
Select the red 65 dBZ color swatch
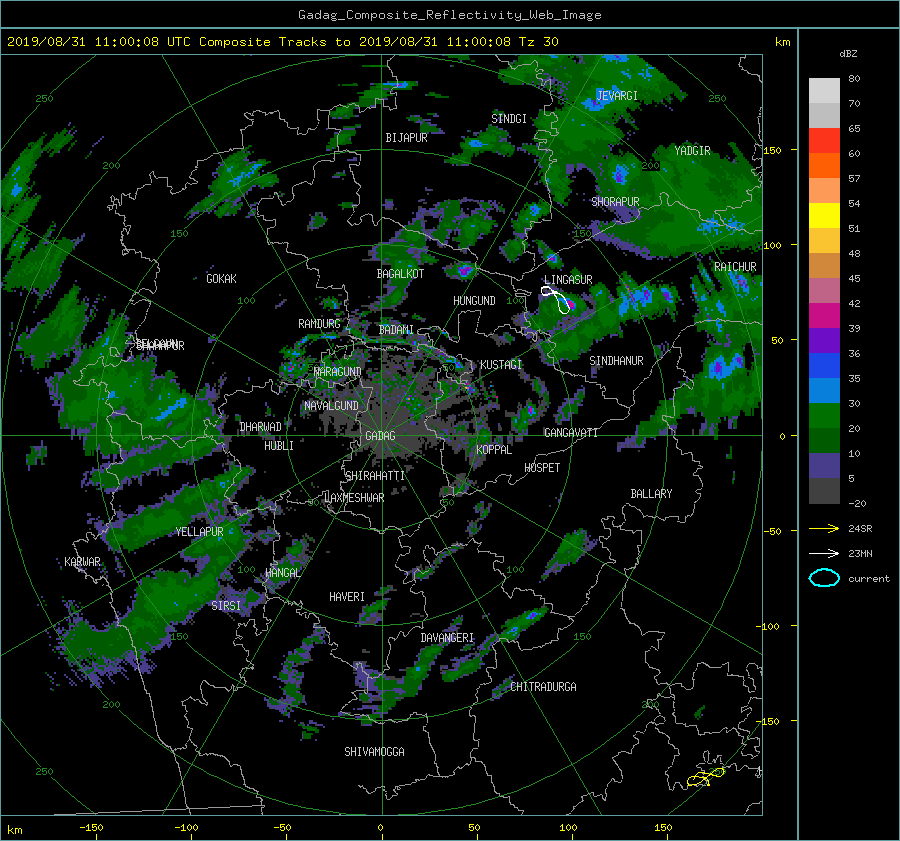[x=824, y=140]
